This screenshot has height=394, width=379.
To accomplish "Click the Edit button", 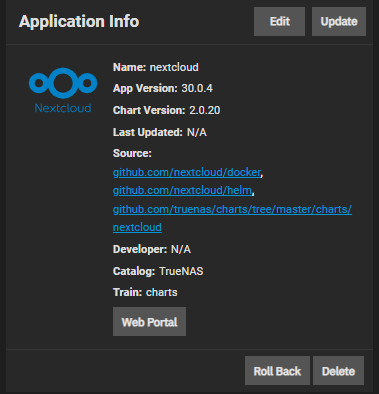I will [x=279, y=22].
